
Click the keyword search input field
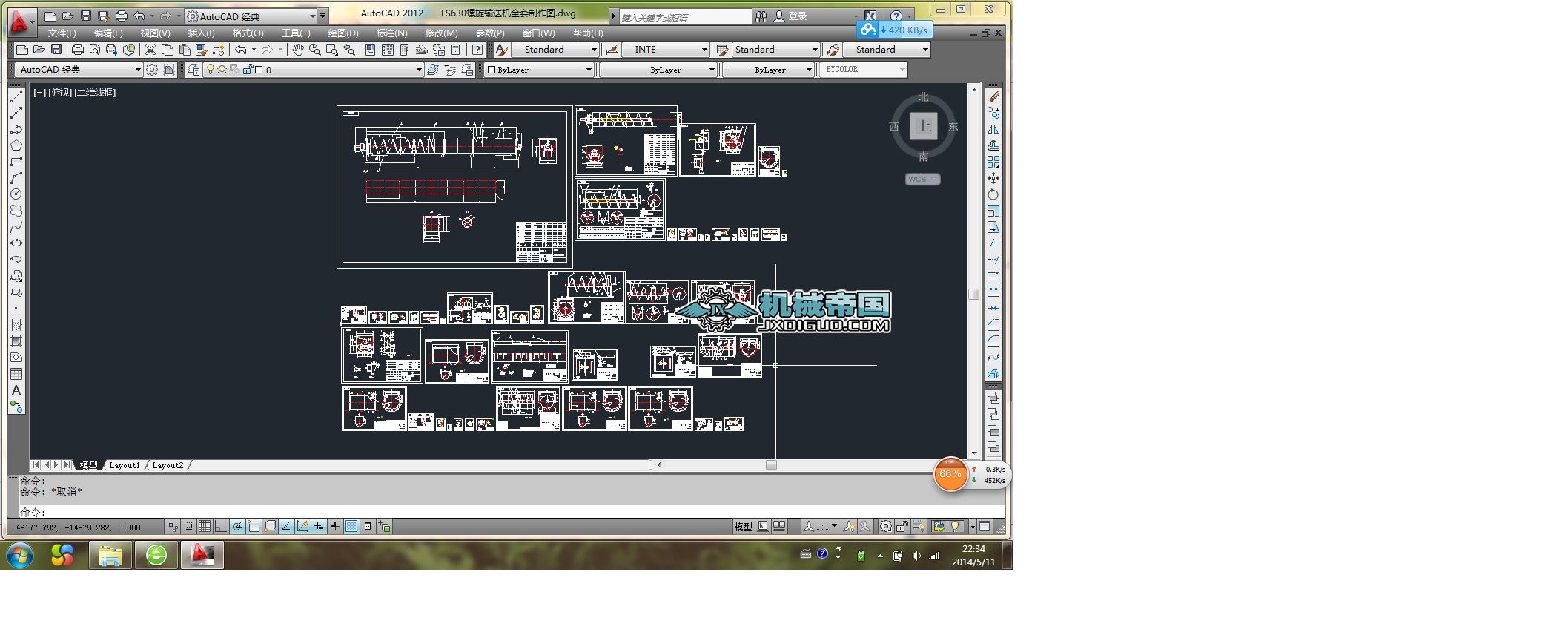685,16
